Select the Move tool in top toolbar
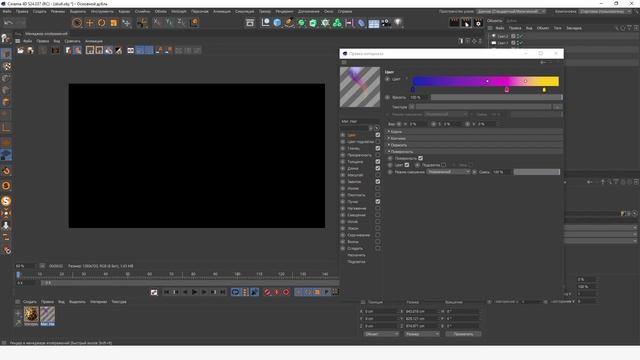This screenshot has width=640, height=360. 89,23
